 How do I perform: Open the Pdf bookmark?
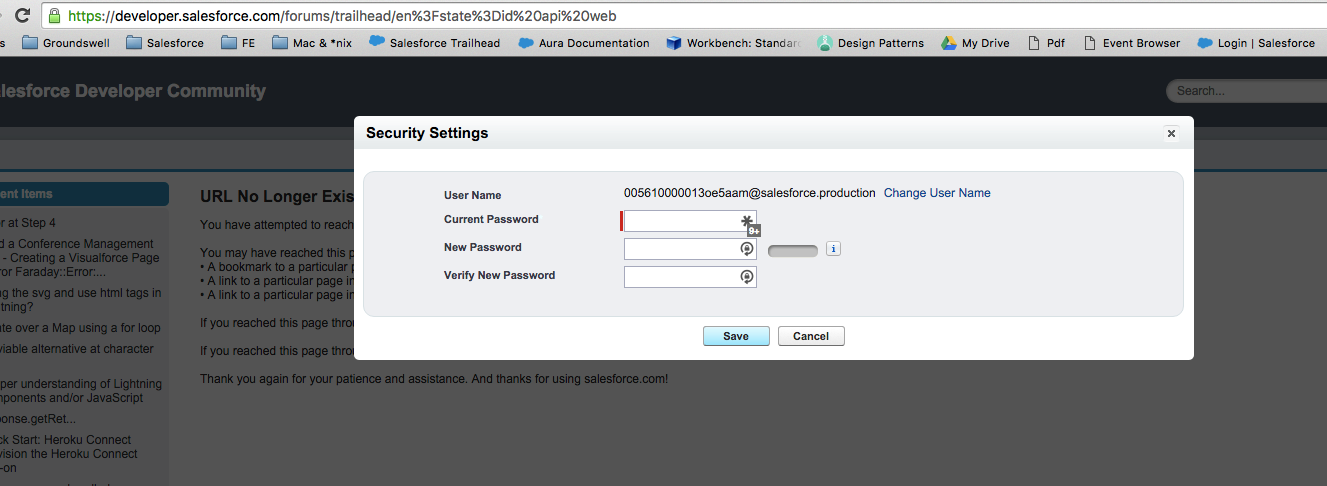[1046, 43]
